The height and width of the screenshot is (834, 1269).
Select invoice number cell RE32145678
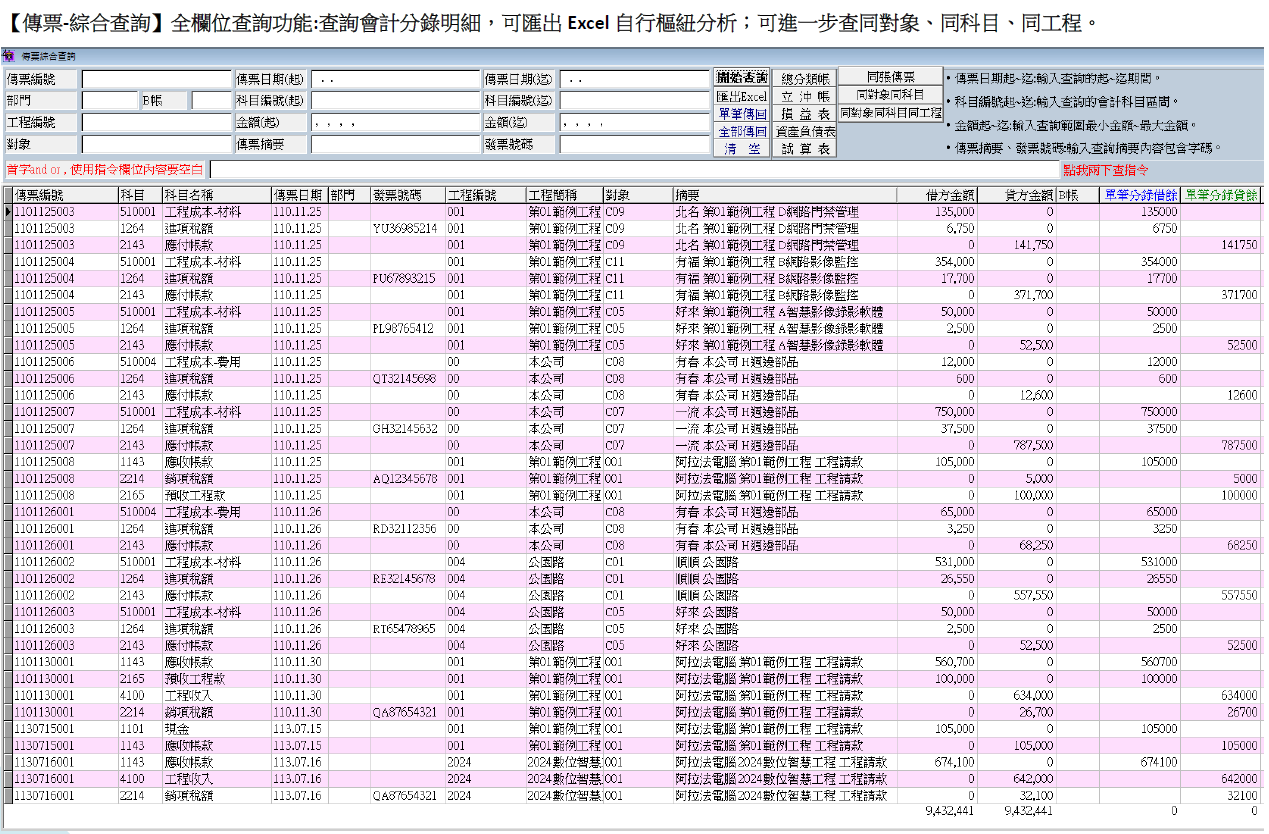click(x=408, y=579)
